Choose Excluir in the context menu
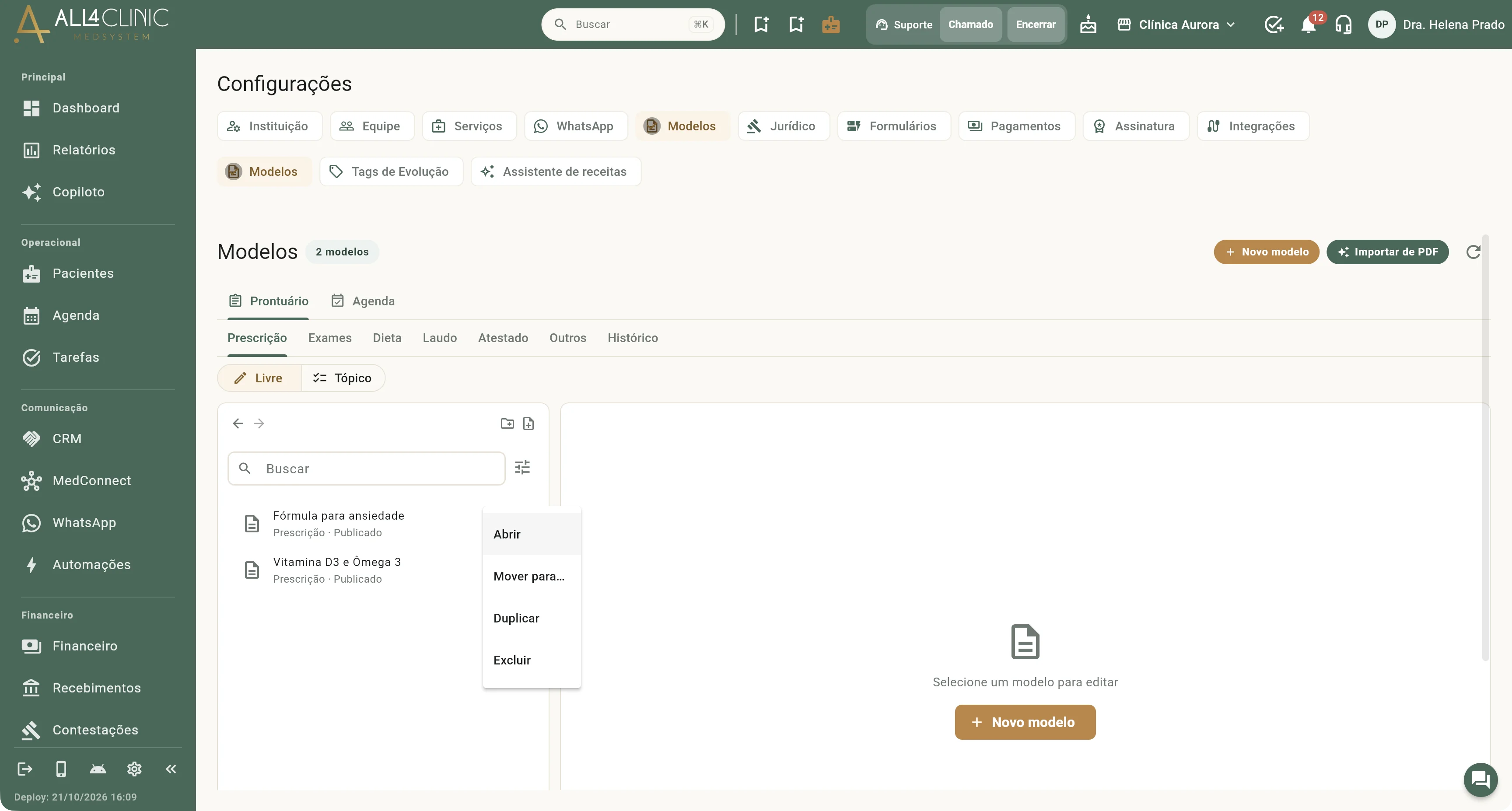This screenshot has width=1512, height=811. pyautogui.click(x=532, y=660)
